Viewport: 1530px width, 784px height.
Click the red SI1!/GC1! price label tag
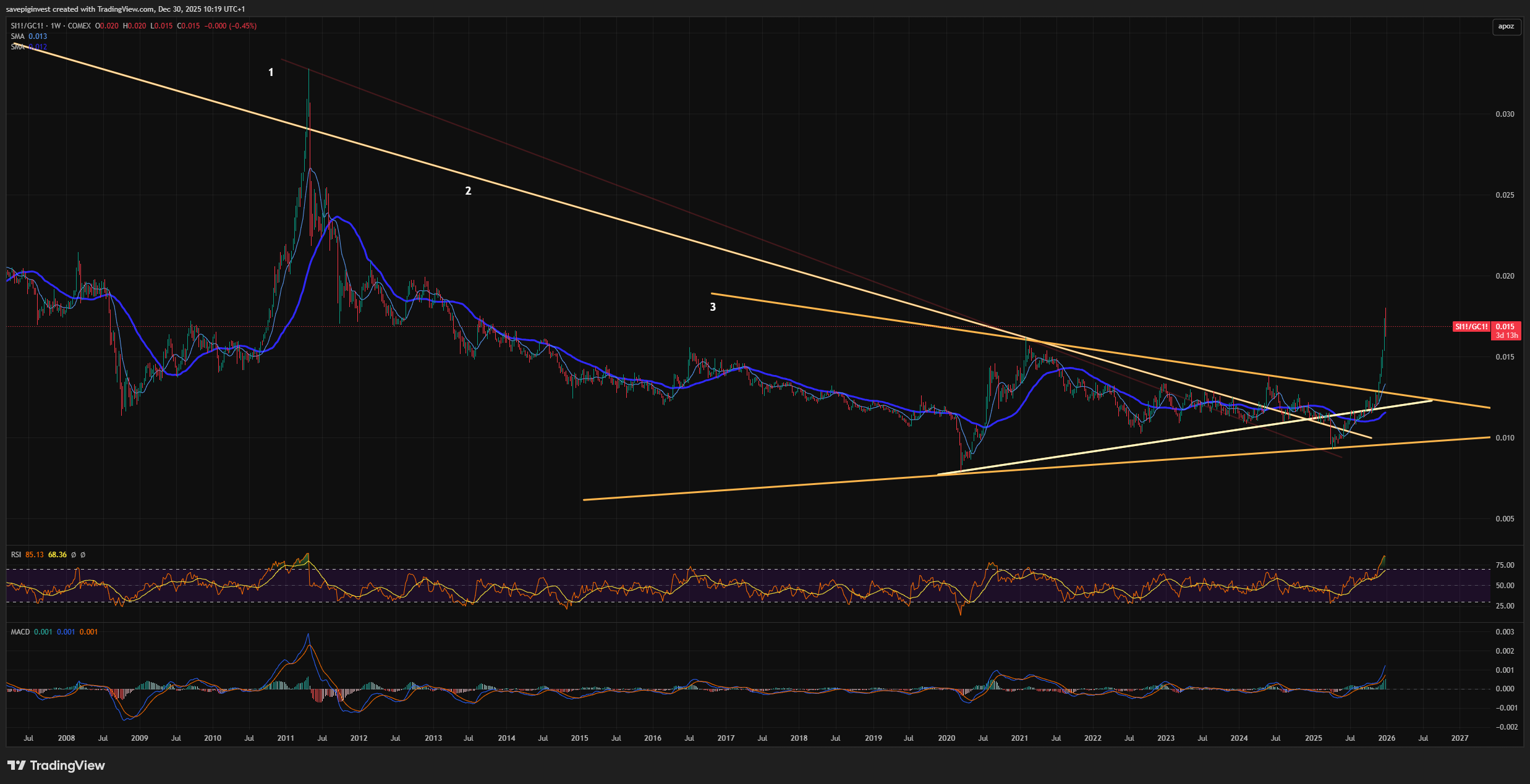tap(1471, 327)
